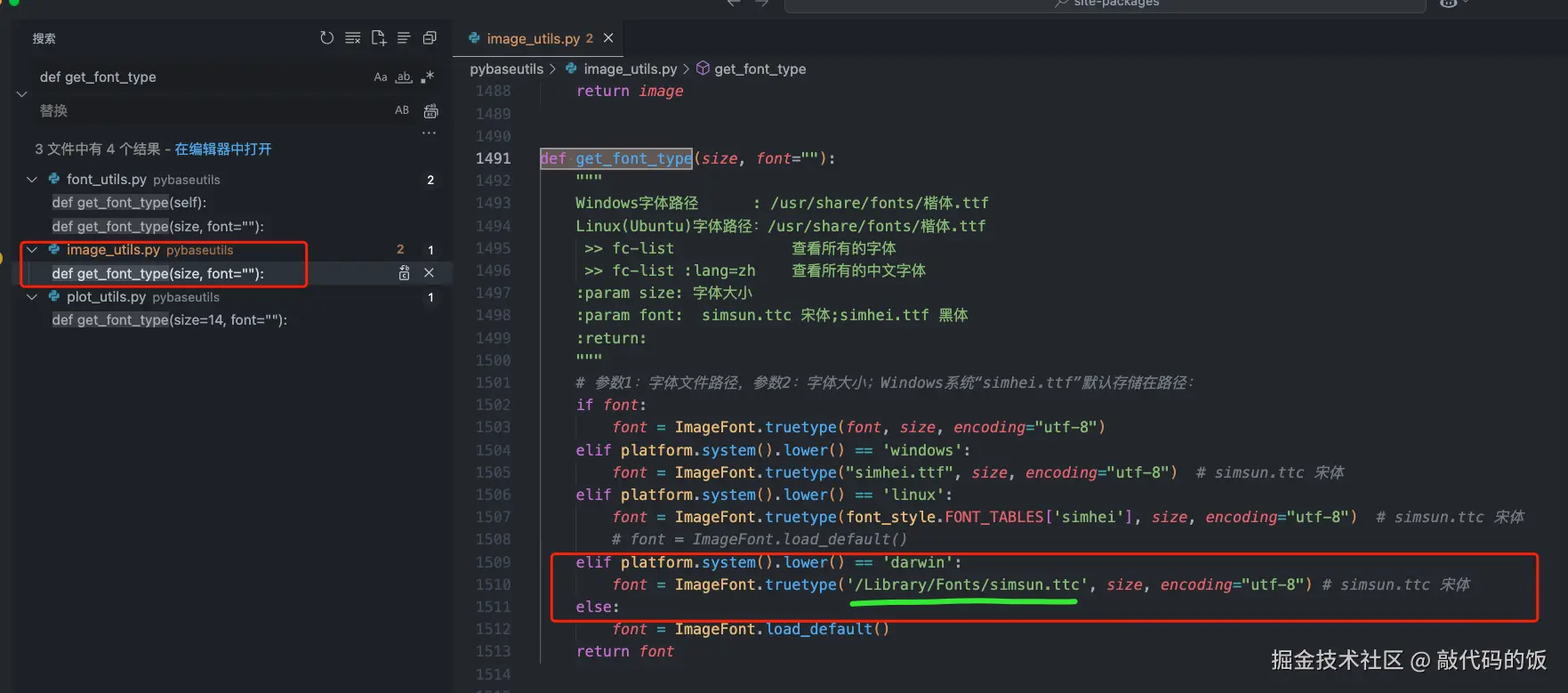Click 'linux' string on line 1506

click(913, 495)
